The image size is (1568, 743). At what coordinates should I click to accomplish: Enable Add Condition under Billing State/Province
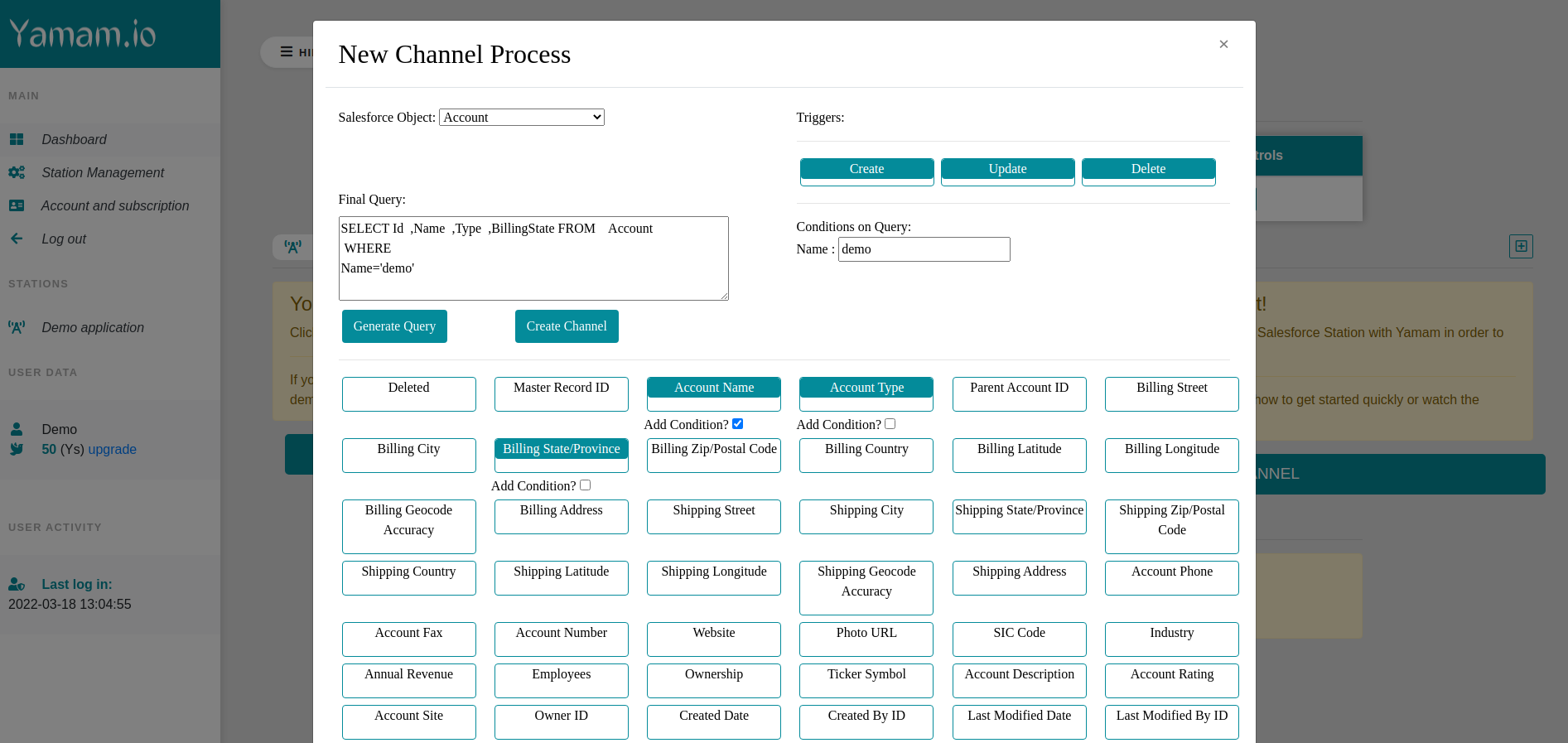[585, 485]
